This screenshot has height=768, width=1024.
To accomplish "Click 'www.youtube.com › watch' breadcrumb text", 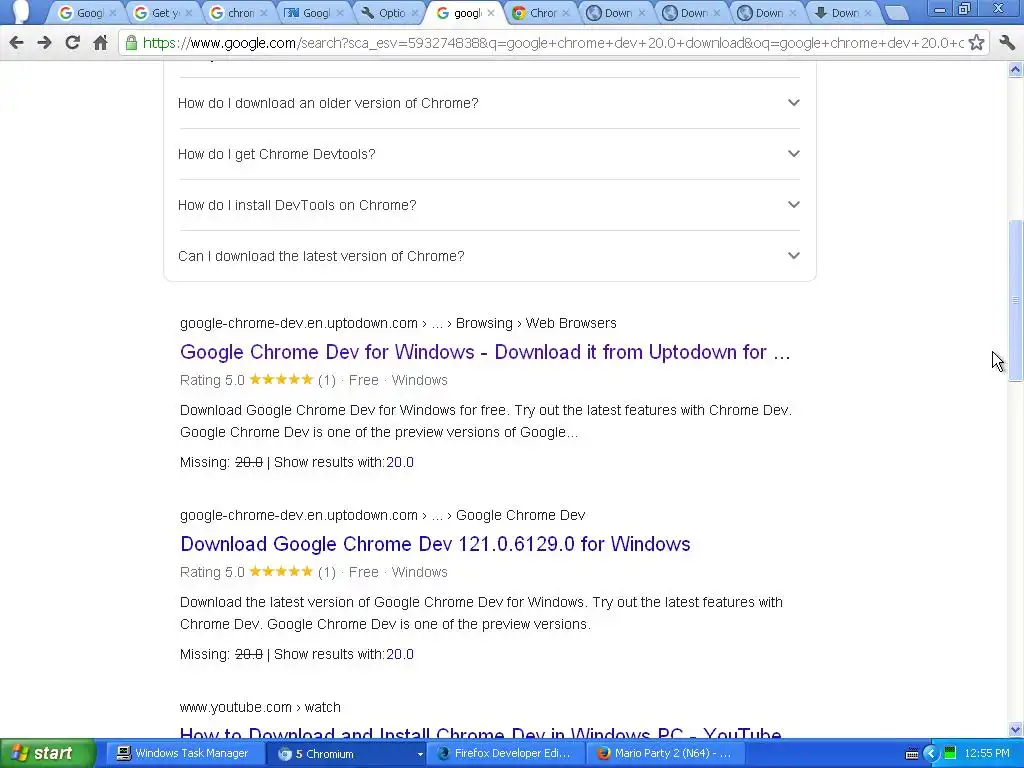I will (260, 707).
